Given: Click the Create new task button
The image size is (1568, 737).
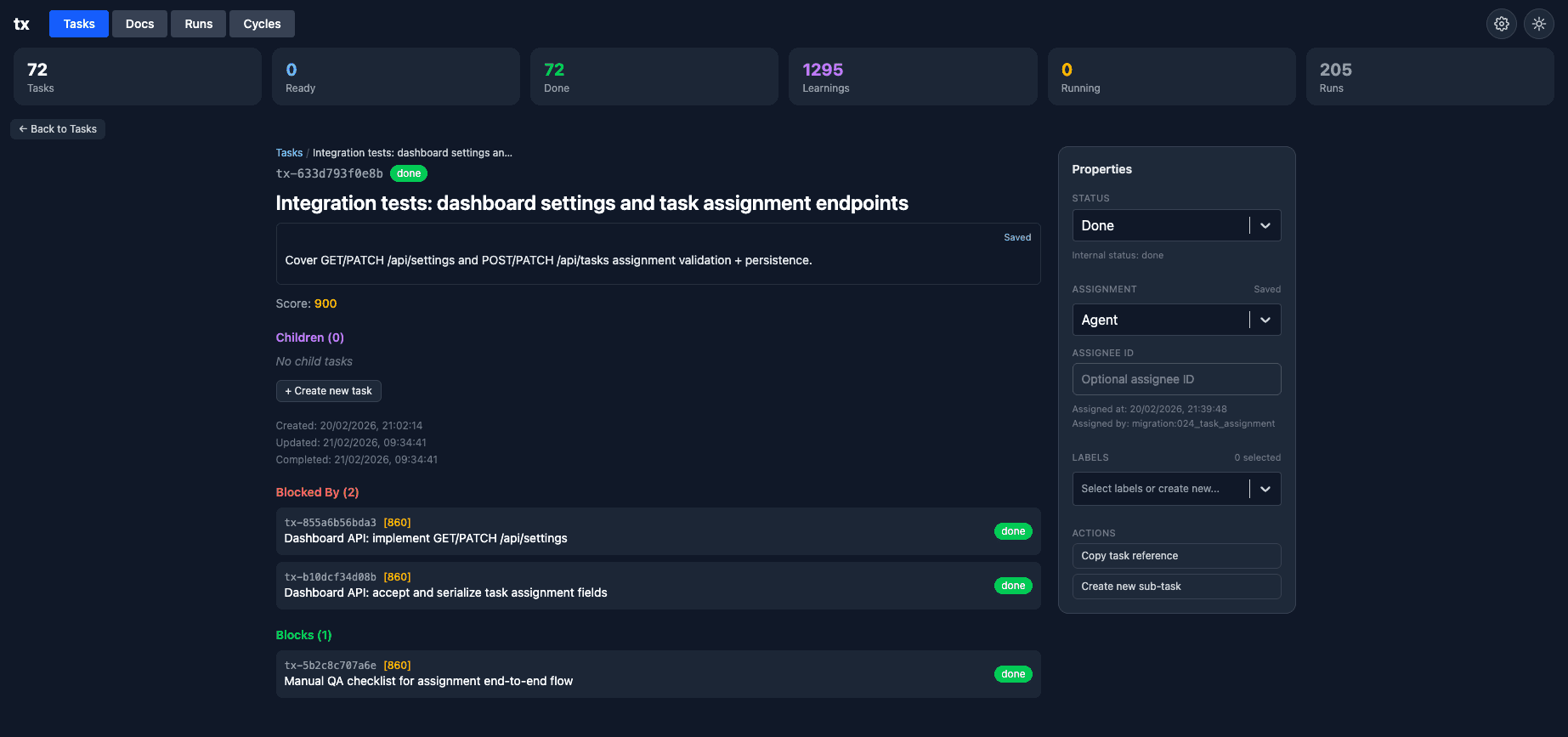Looking at the screenshot, I should tap(328, 391).
